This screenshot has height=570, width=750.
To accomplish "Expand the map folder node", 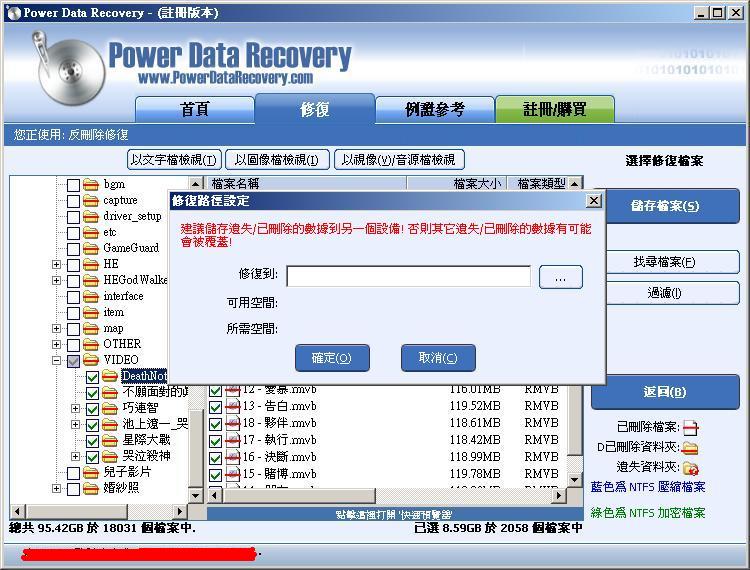I will 56,329.
